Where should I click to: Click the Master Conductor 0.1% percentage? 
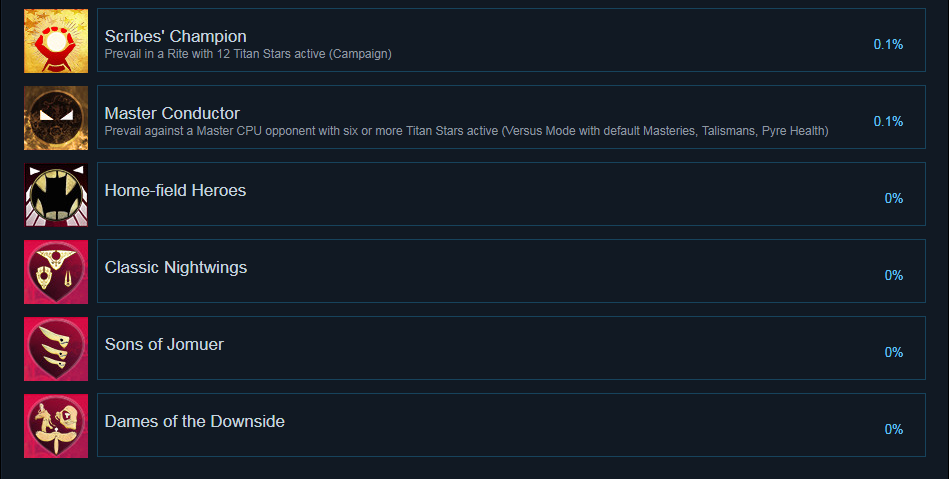888,121
